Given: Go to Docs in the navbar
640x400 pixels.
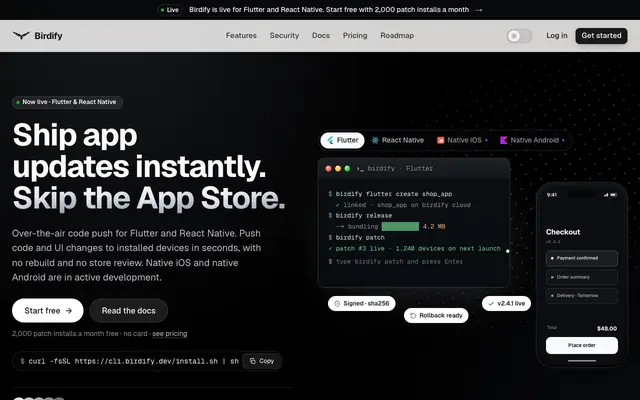Looking at the screenshot, I should point(321,36).
